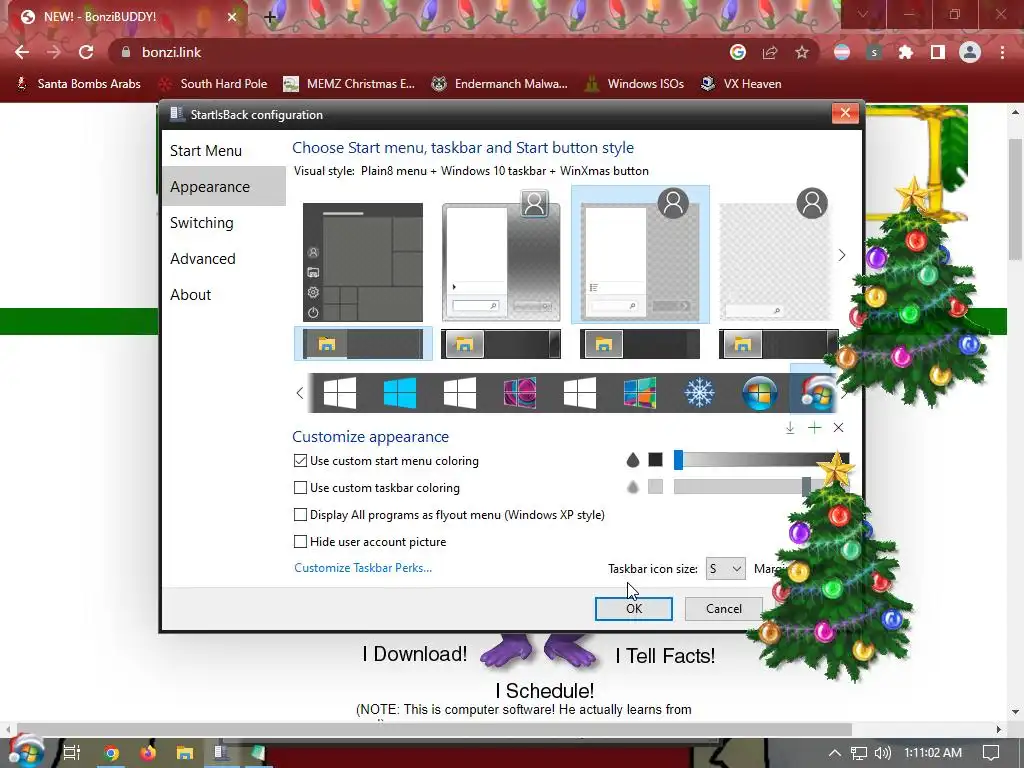Screen dimensions: 1024x768
Task: Click the Google icon in address bar
Action: pos(738,52)
